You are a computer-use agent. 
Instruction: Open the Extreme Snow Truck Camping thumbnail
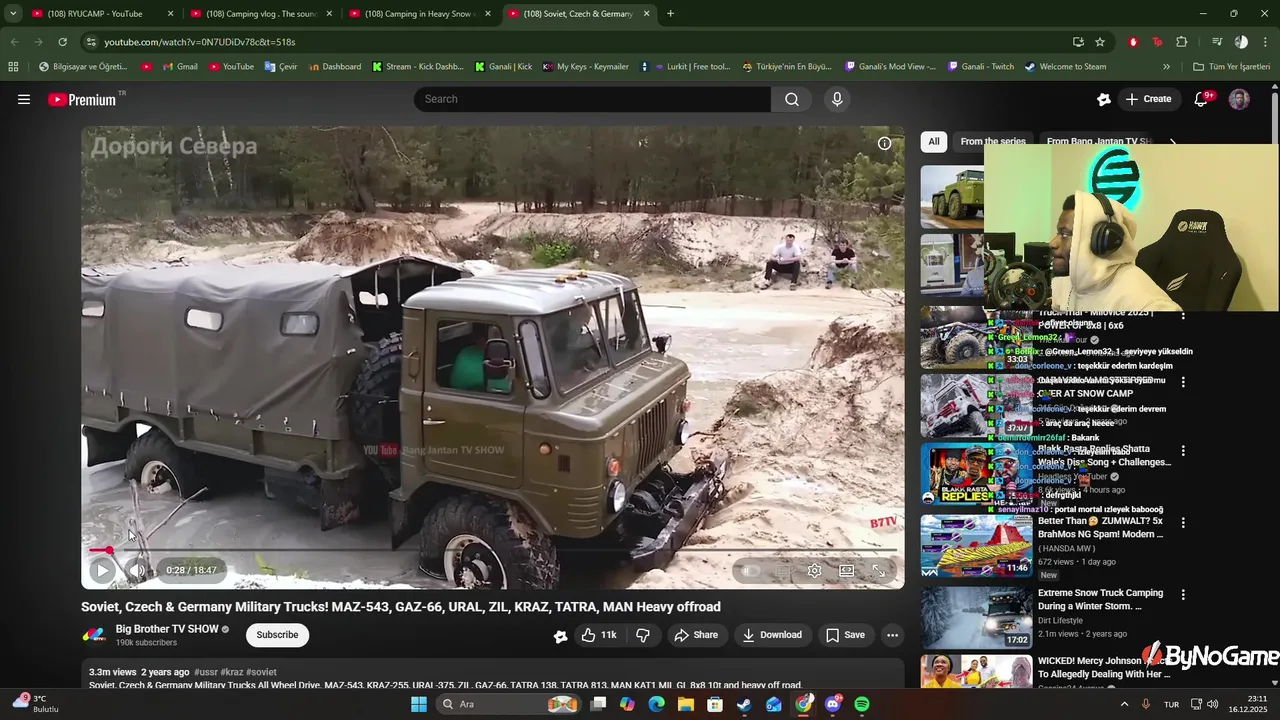coord(976,618)
